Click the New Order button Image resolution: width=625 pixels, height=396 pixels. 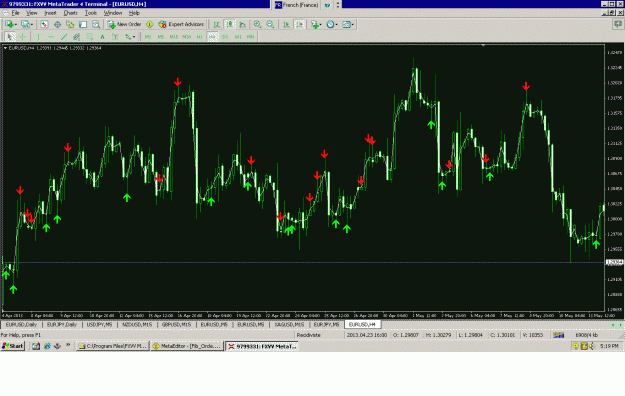pyautogui.click(x=124, y=24)
